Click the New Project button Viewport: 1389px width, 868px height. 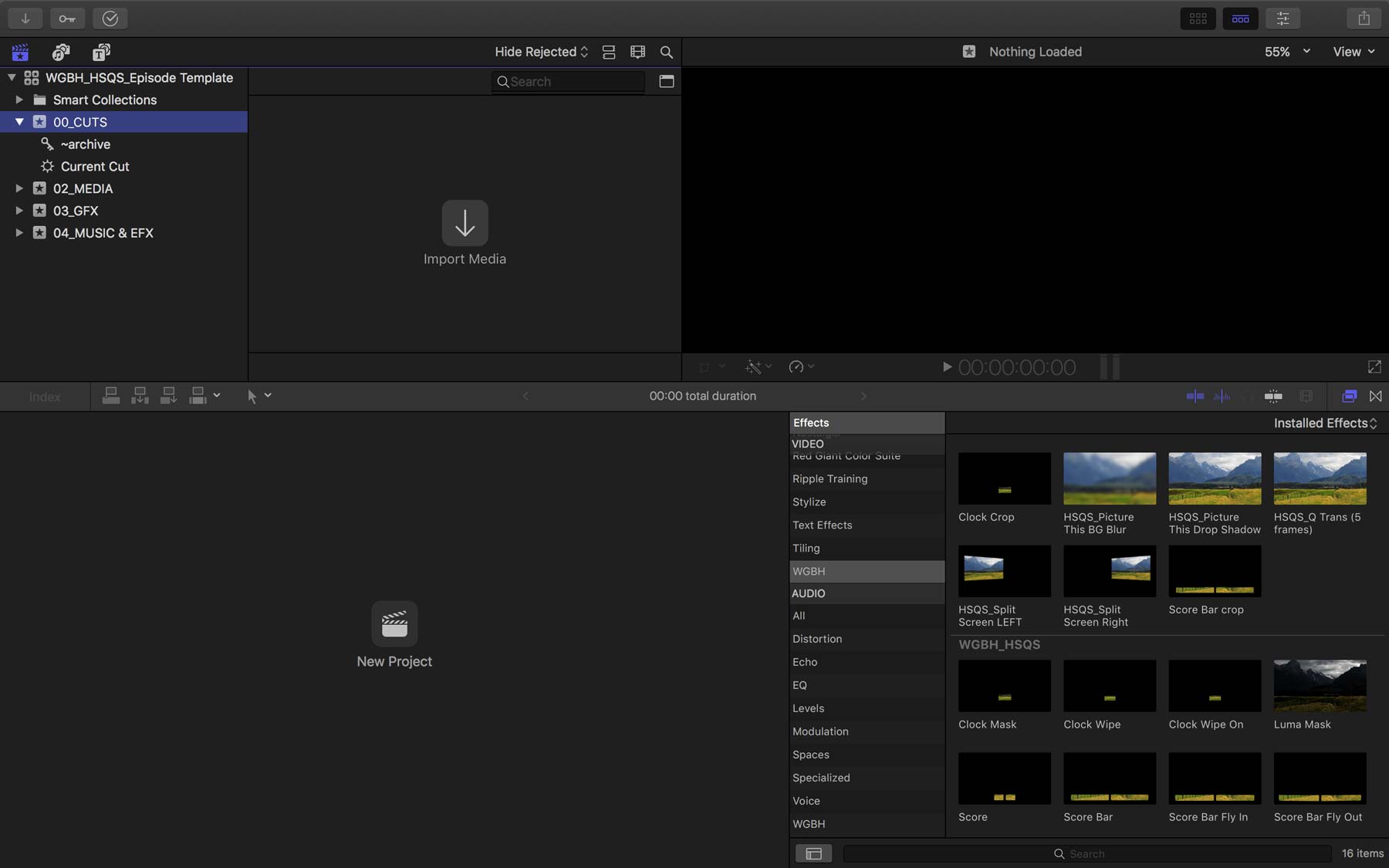tap(394, 623)
